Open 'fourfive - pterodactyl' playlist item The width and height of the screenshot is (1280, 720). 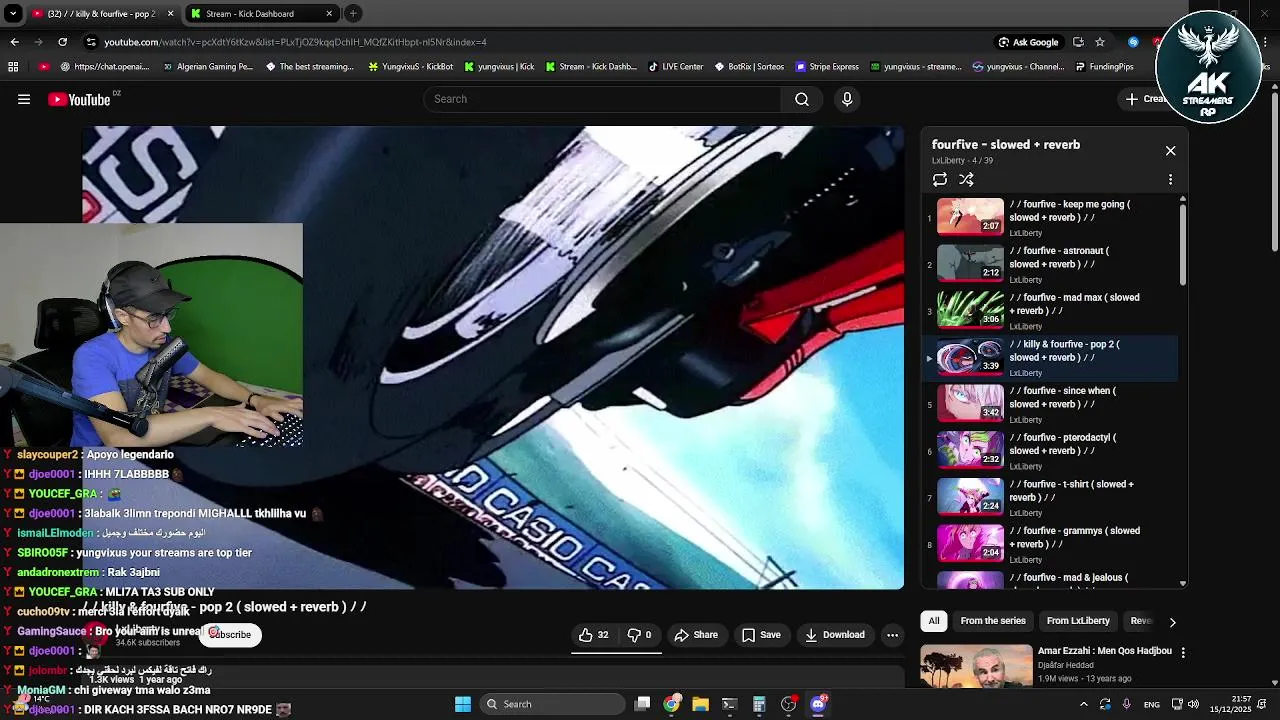1050,451
